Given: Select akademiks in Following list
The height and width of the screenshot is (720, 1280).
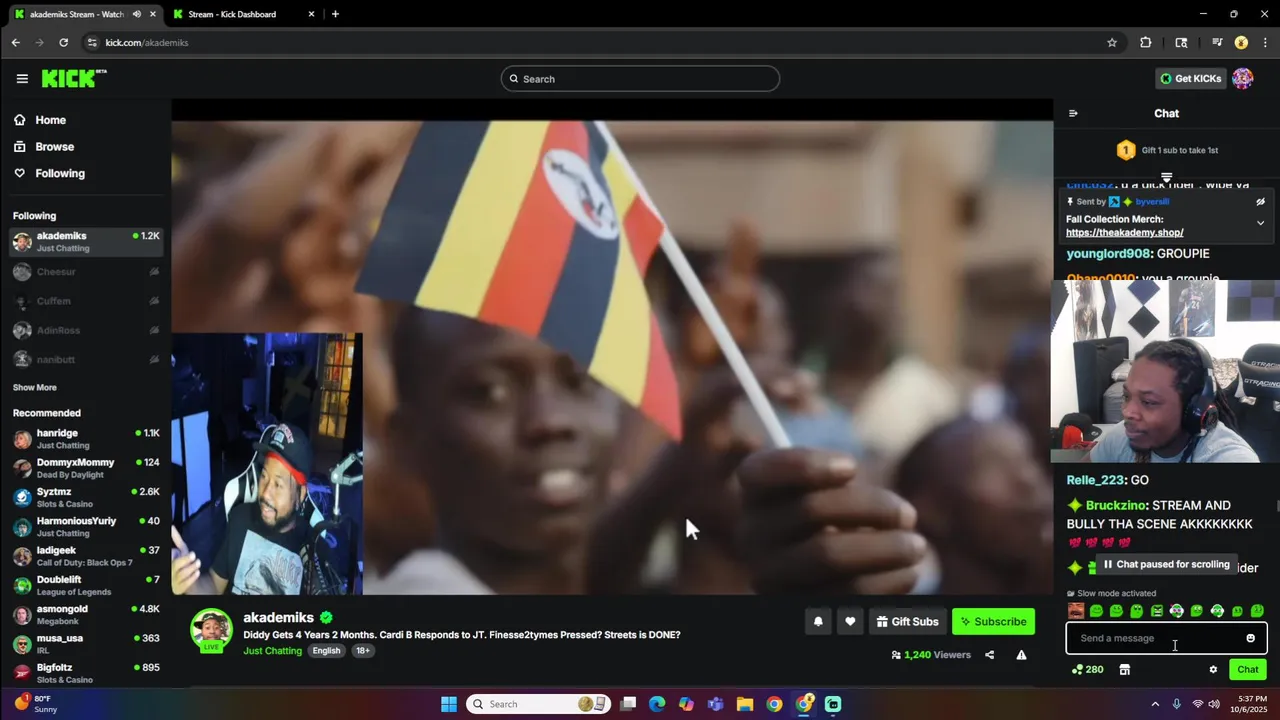Looking at the screenshot, I should click(86, 242).
